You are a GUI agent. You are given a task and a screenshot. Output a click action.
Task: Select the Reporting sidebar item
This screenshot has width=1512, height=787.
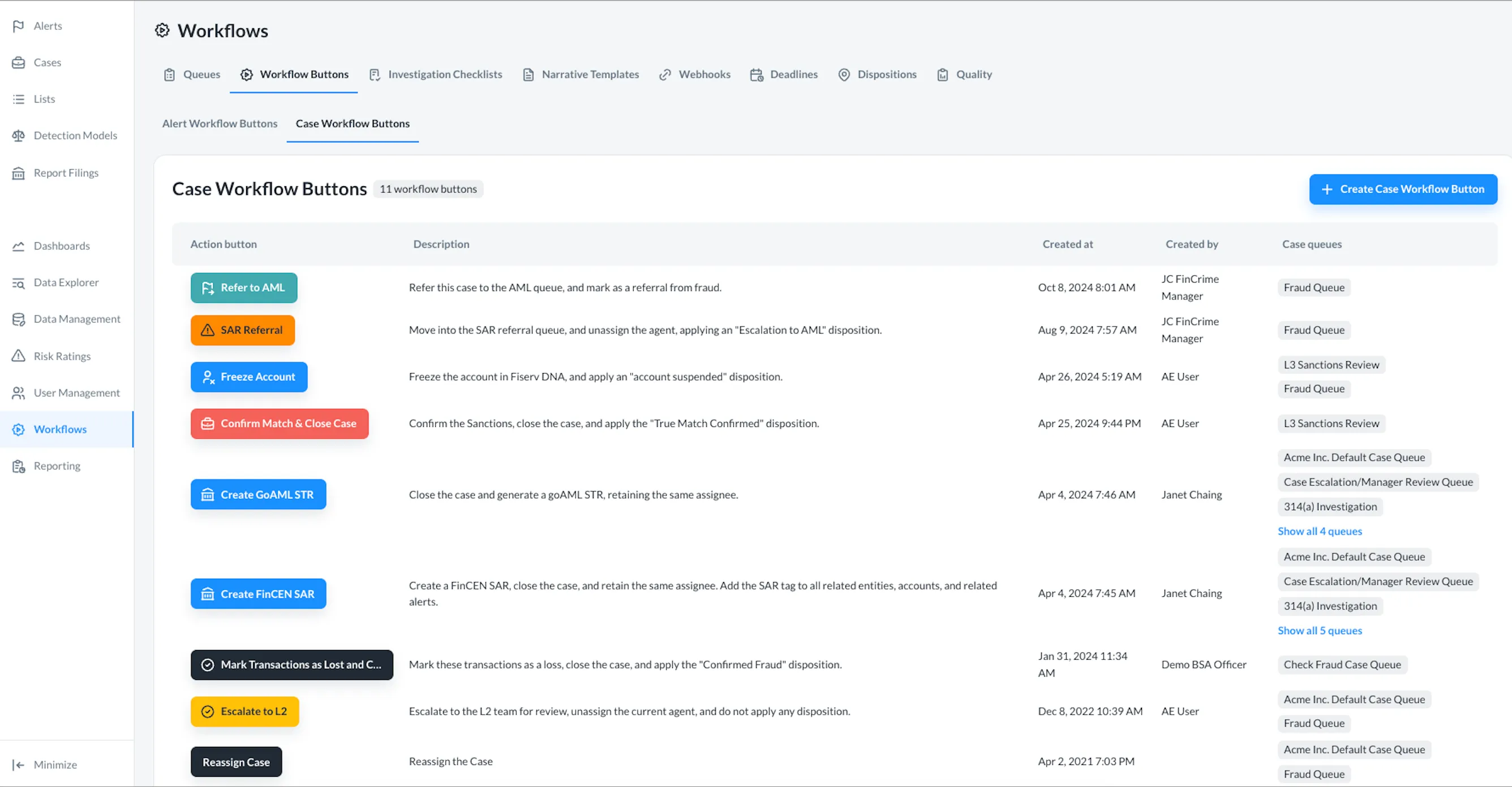(57, 466)
